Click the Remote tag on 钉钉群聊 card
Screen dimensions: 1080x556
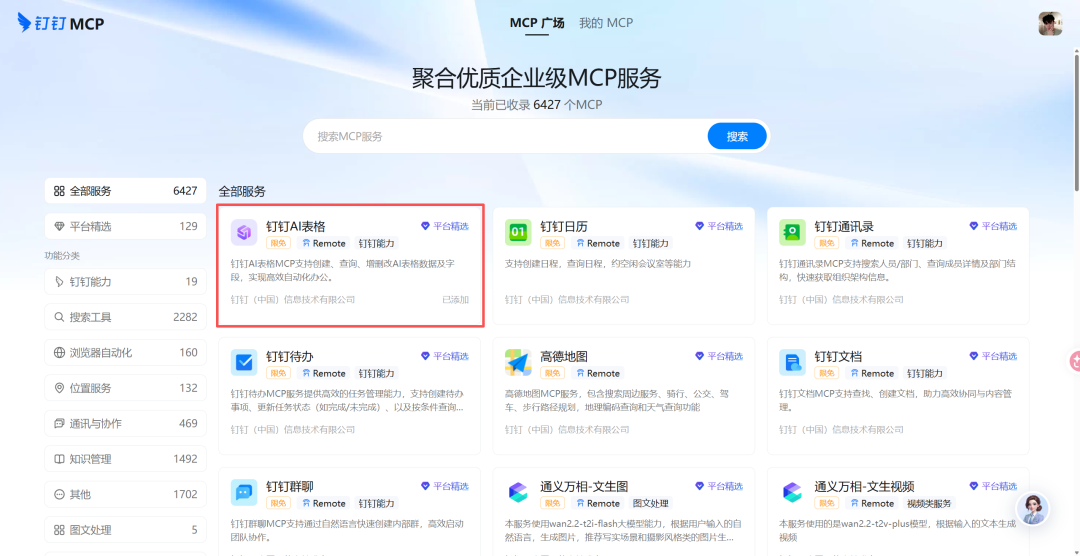323,503
